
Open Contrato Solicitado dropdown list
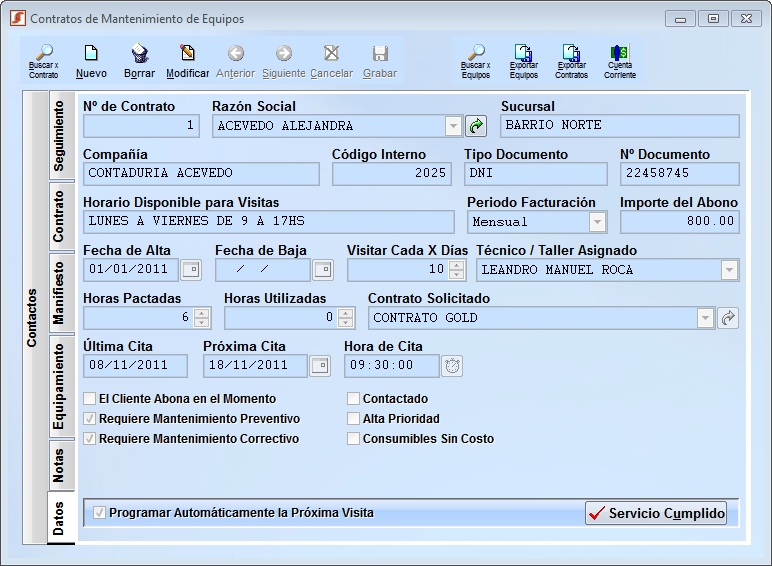[x=705, y=318]
